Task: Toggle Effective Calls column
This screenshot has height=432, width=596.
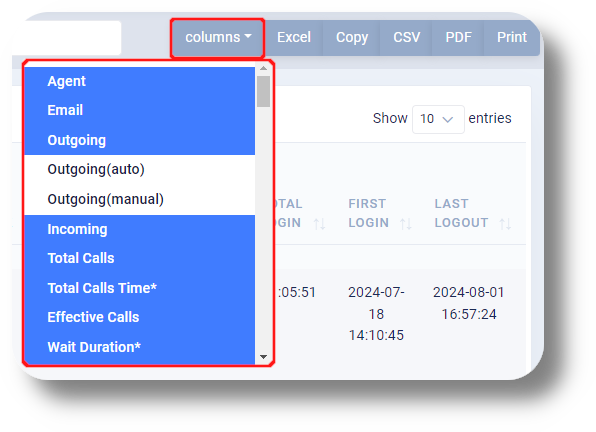Action: [139, 317]
